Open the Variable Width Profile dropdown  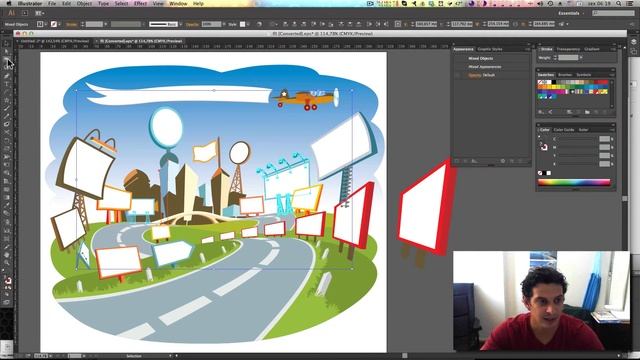tap(143, 24)
